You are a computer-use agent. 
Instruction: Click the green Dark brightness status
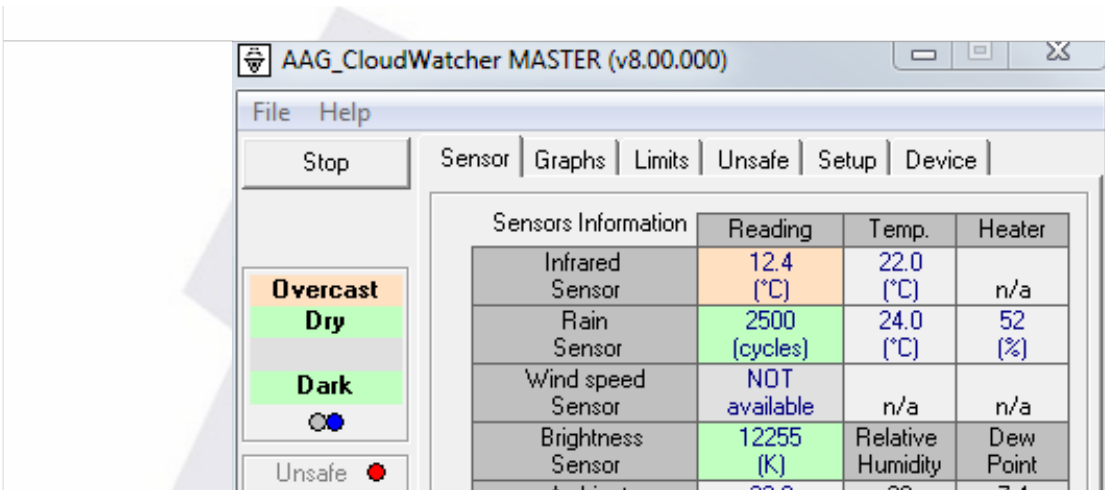pyautogui.click(x=326, y=386)
